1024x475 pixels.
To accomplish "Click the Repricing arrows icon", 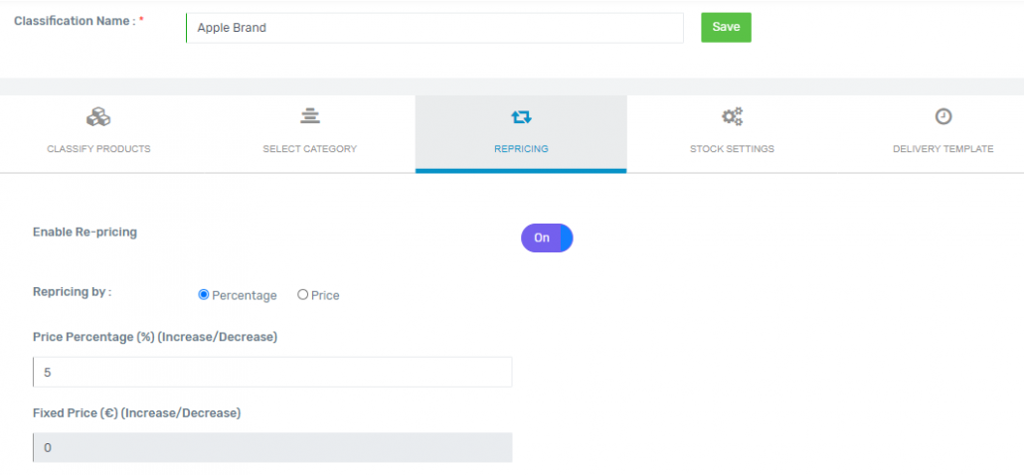I will [x=521, y=117].
